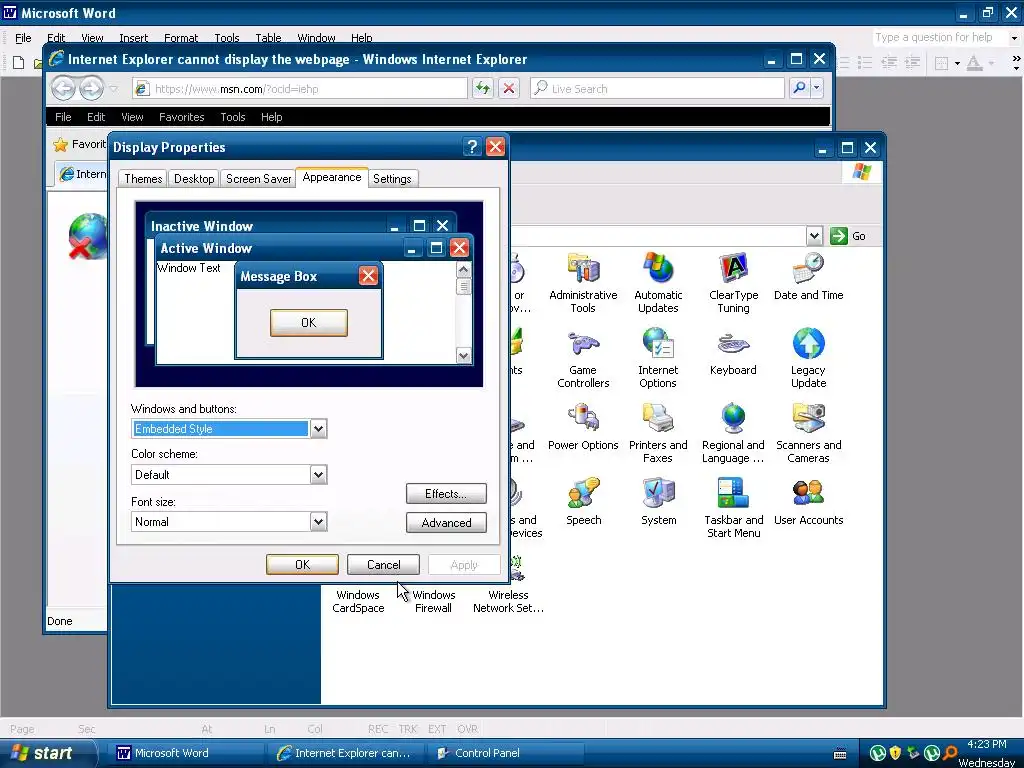Open Printers and Faxes icon
Screen dimensions: 1024x768
658,433
